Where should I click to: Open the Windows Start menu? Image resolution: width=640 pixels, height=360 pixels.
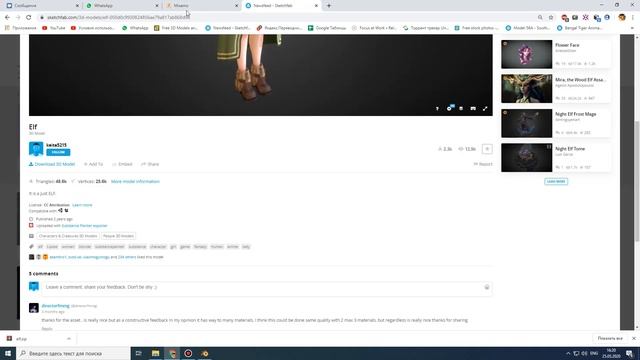click(x=8, y=353)
